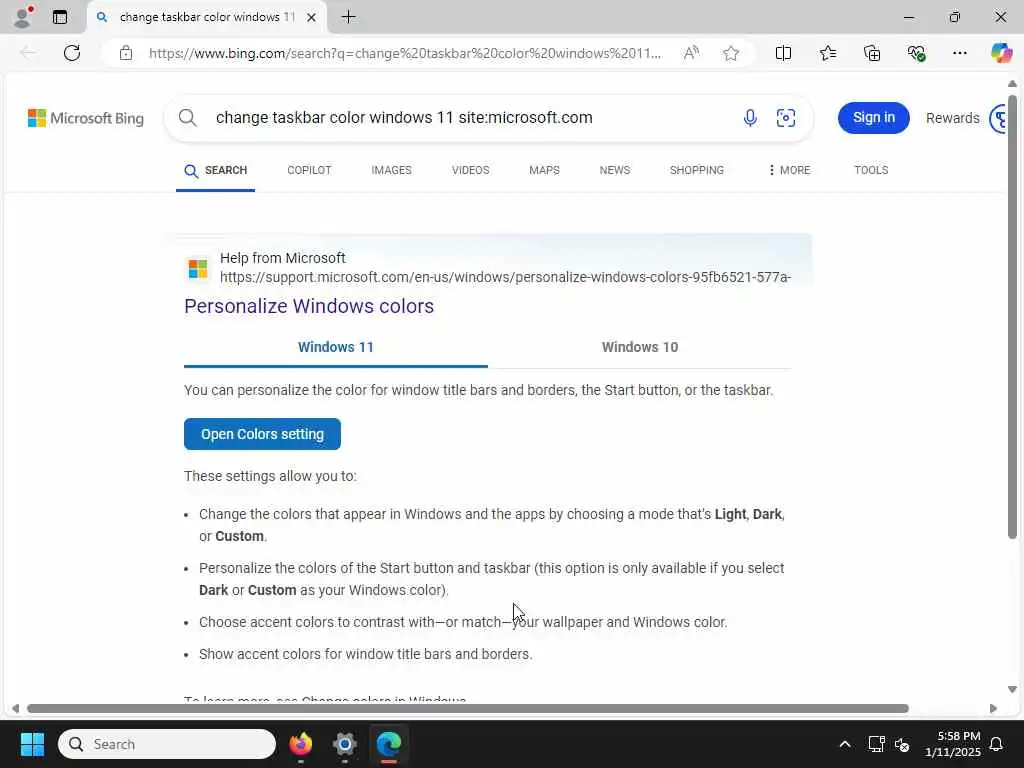Viewport: 1024px width, 768px height.
Task: Launch Copilot from the Edge toolbar
Action: 1001,53
